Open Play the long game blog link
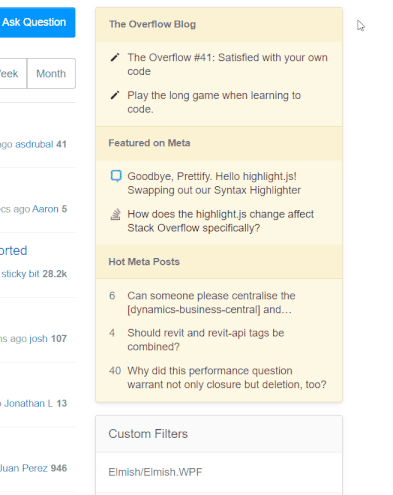Image resolution: width=393 pixels, height=495 pixels. coord(214,102)
